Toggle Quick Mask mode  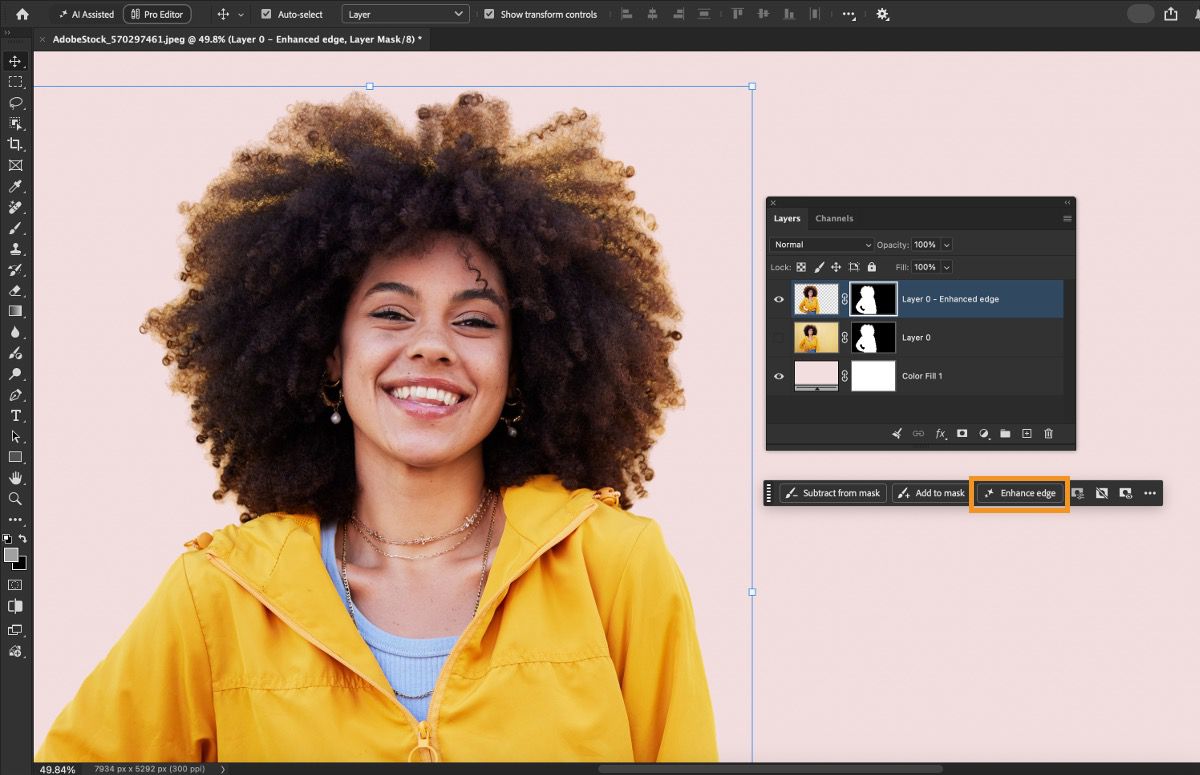[15, 584]
